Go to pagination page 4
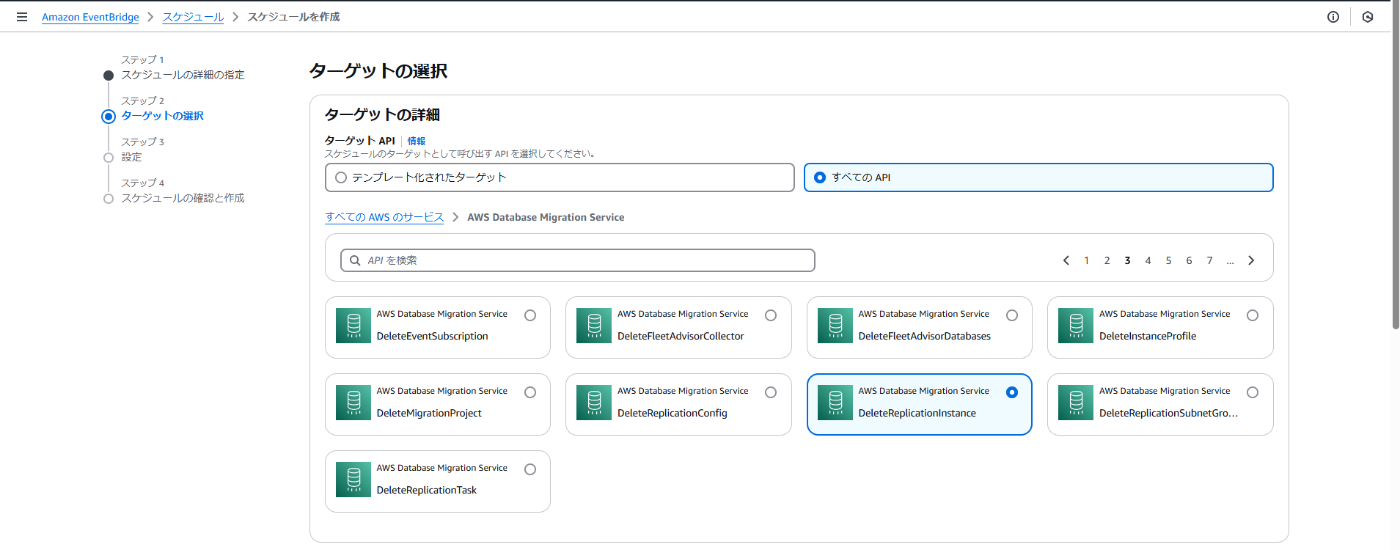The width and height of the screenshot is (1400, 550). (x=1148, y=260)
